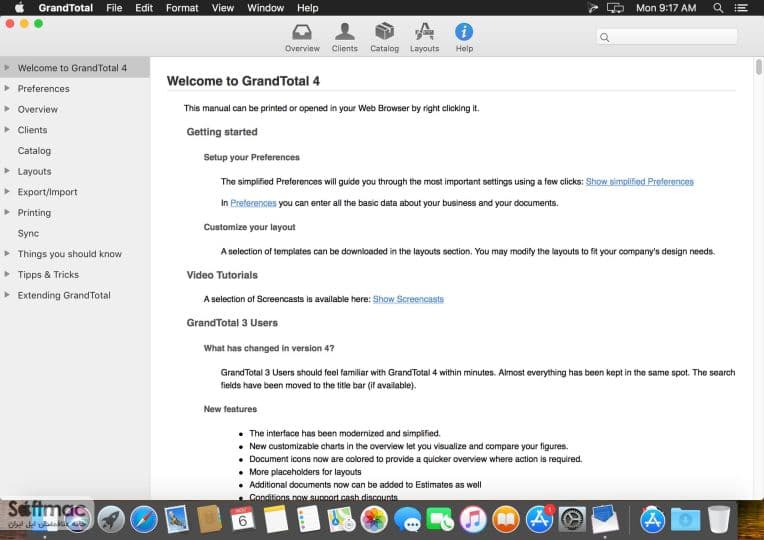Open the Help menu in menu bar
The width and height of the screenshot is (764, 540).
(x=307, y=8)
